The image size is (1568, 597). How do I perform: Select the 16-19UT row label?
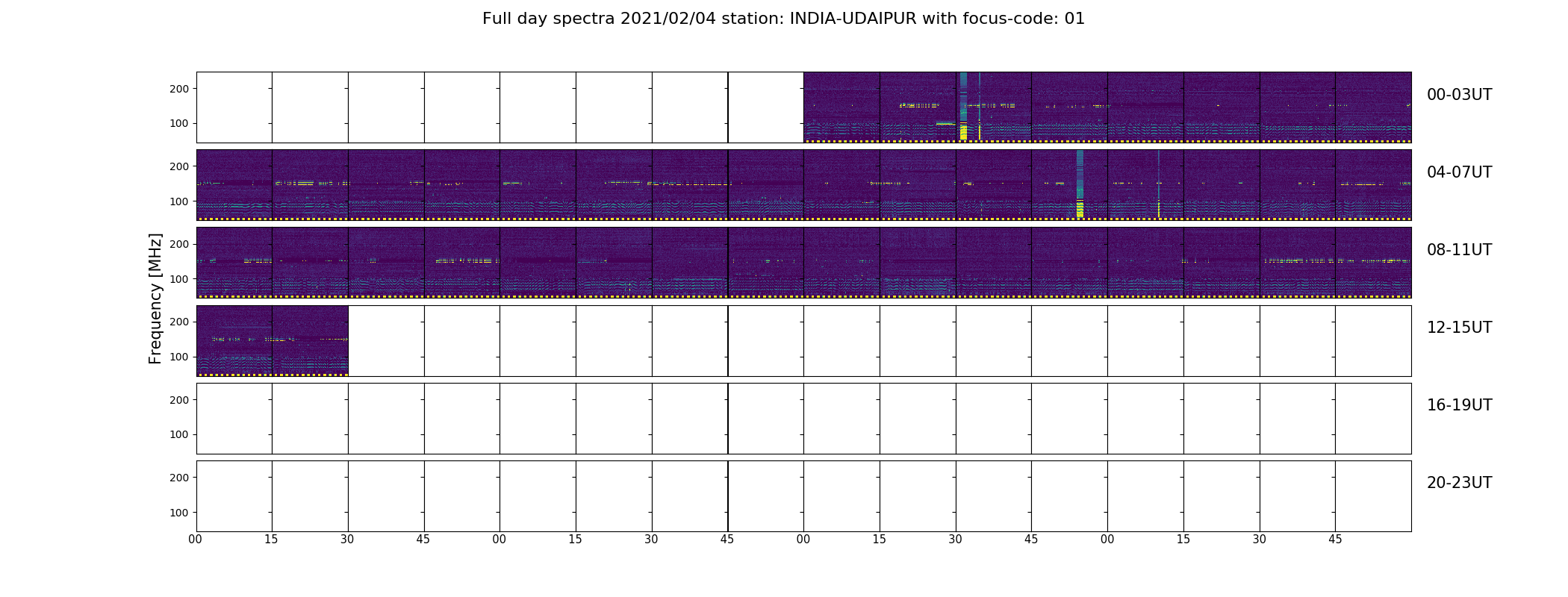[x=1459, y=405]
